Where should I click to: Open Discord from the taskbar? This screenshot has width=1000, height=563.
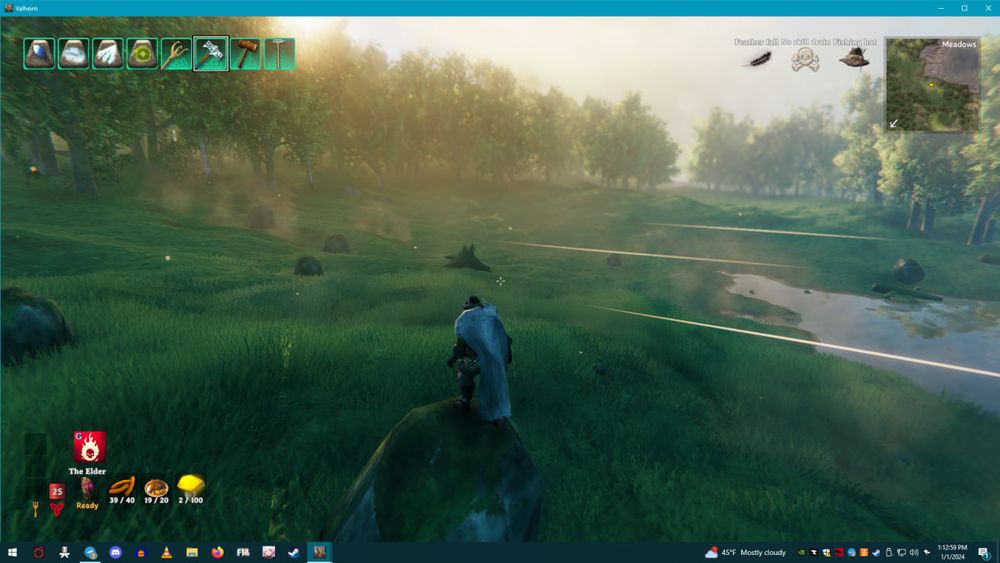coord(115,552)
